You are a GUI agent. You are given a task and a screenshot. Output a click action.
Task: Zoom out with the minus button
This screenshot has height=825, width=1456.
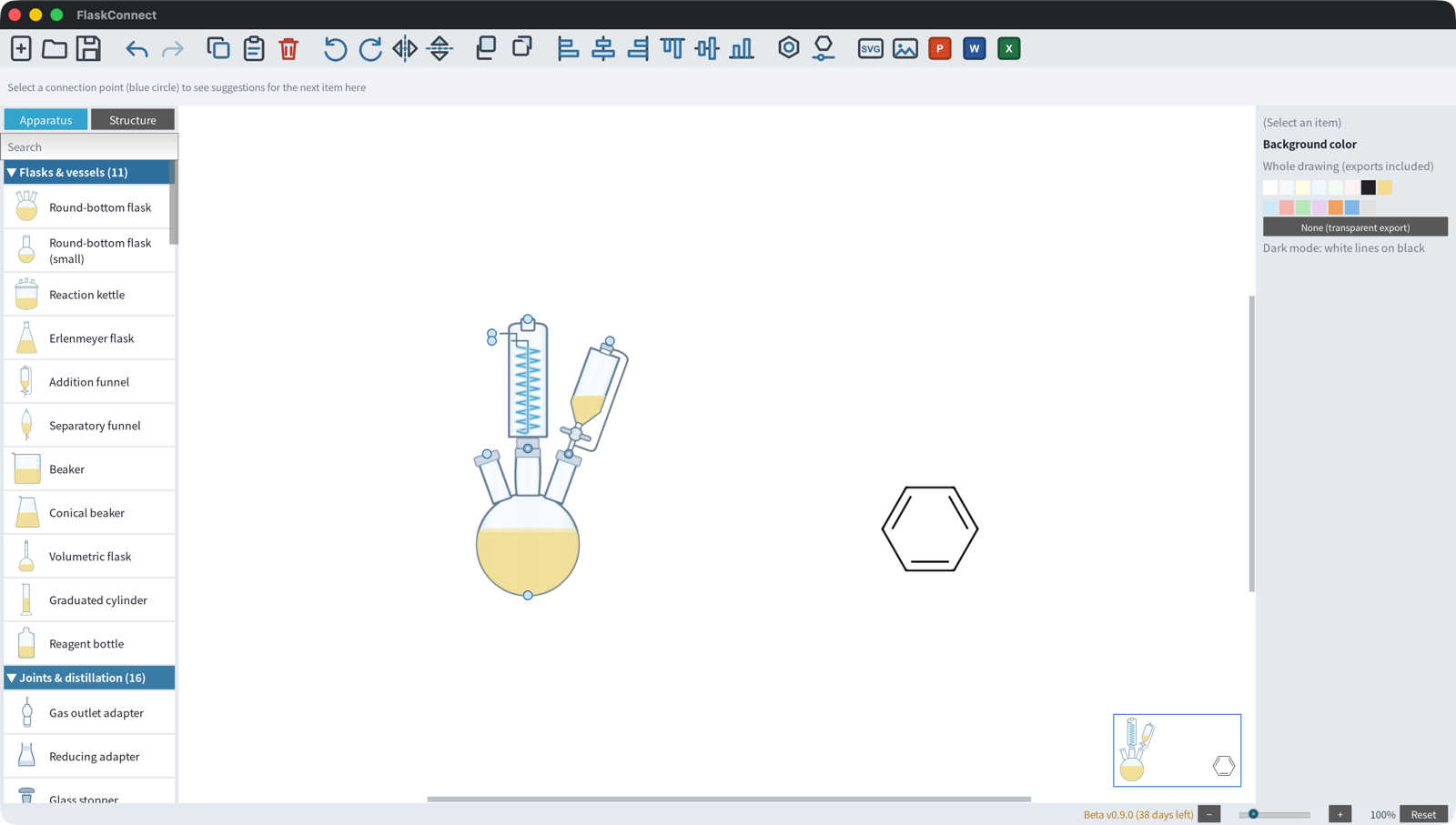pos(1208,814)
